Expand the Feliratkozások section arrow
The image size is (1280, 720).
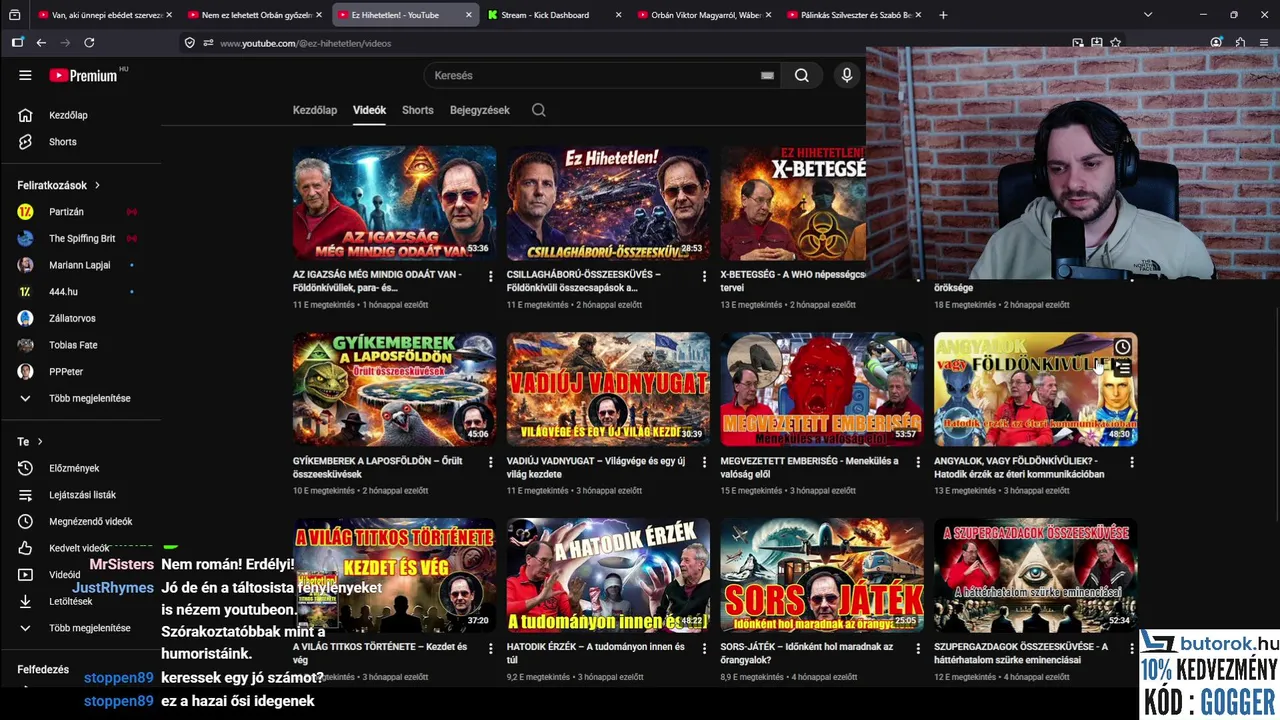97,185
